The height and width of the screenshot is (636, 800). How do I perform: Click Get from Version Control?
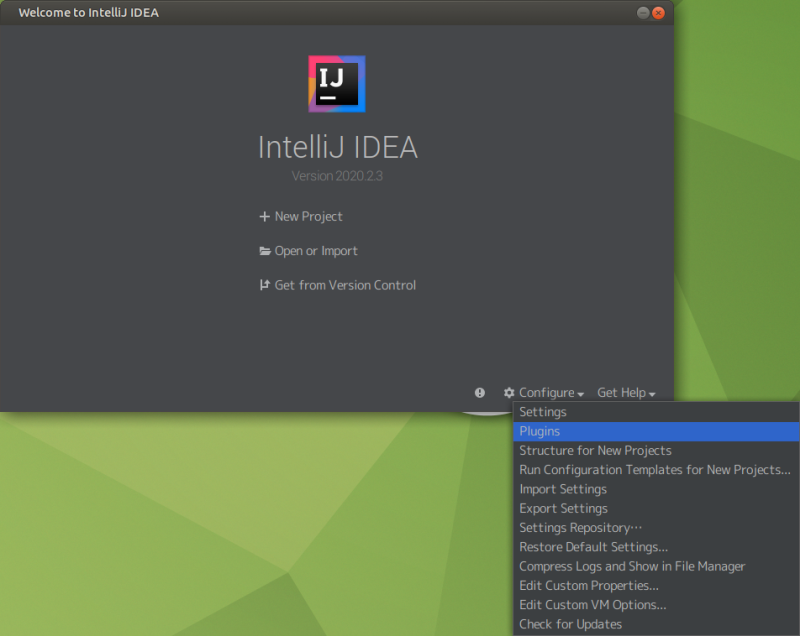pyautogui.click(x=337, y=285)
